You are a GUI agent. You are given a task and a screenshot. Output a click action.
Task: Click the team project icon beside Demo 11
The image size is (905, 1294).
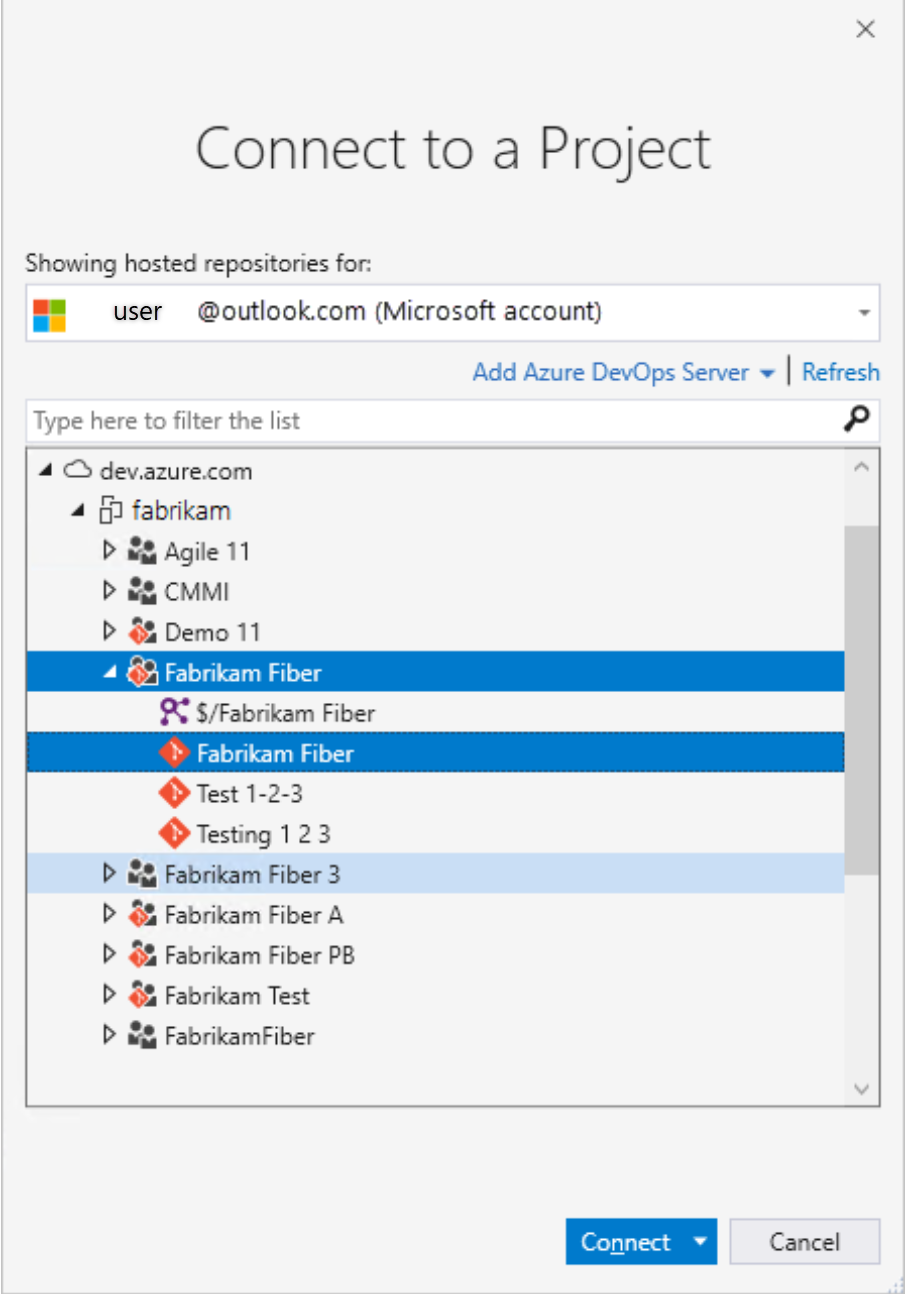pyautogui.click(x=142, y=631)
